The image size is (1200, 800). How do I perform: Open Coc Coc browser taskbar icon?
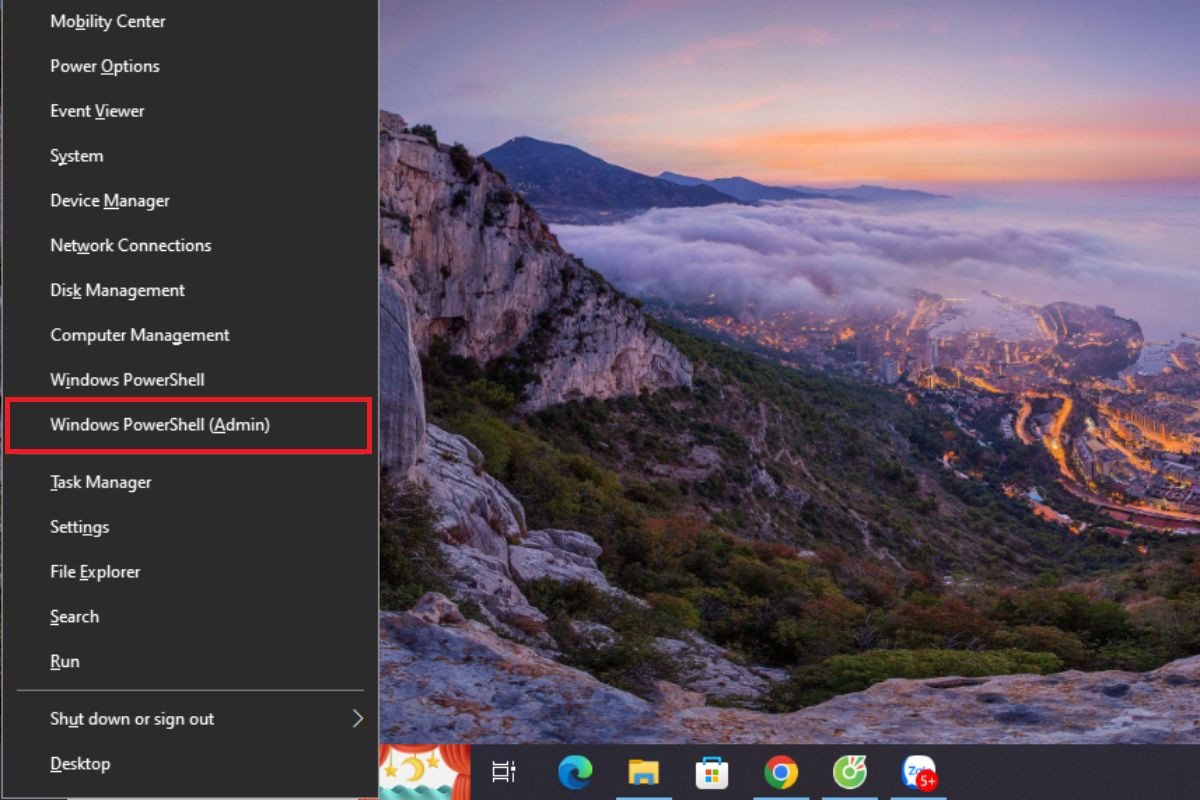click(x=849, y=772)
